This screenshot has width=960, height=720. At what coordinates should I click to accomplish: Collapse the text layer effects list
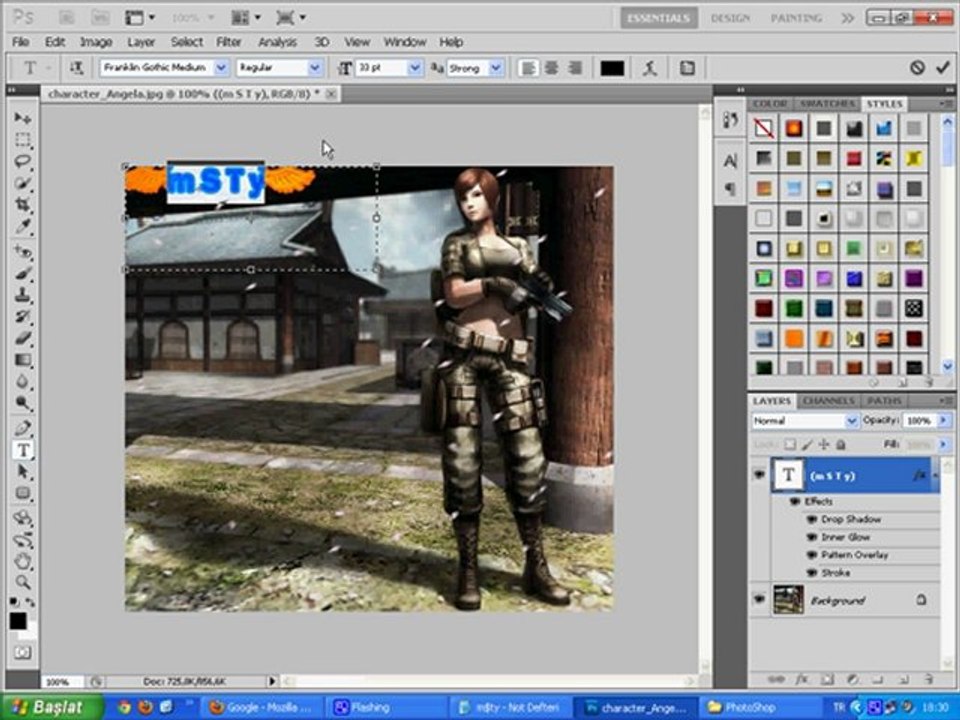coord(935,475)
